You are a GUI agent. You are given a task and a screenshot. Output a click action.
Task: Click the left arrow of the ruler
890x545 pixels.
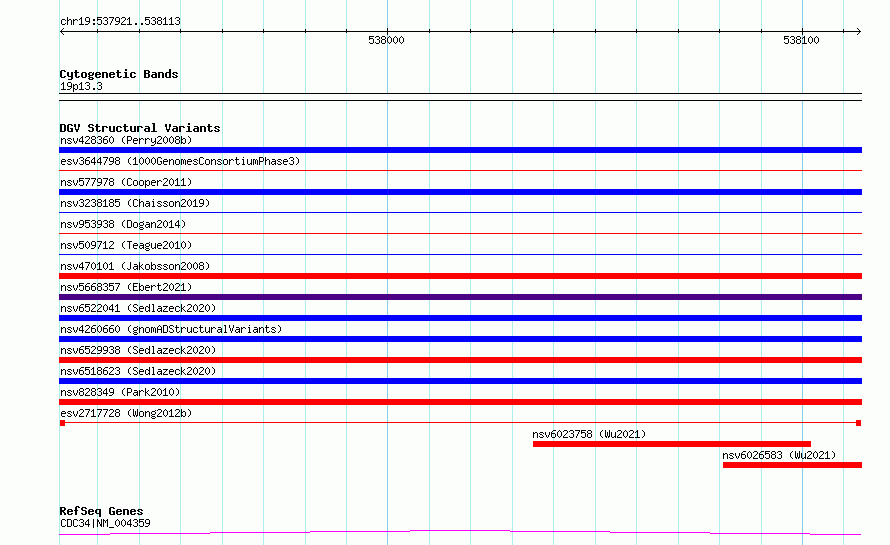[62, 32]
